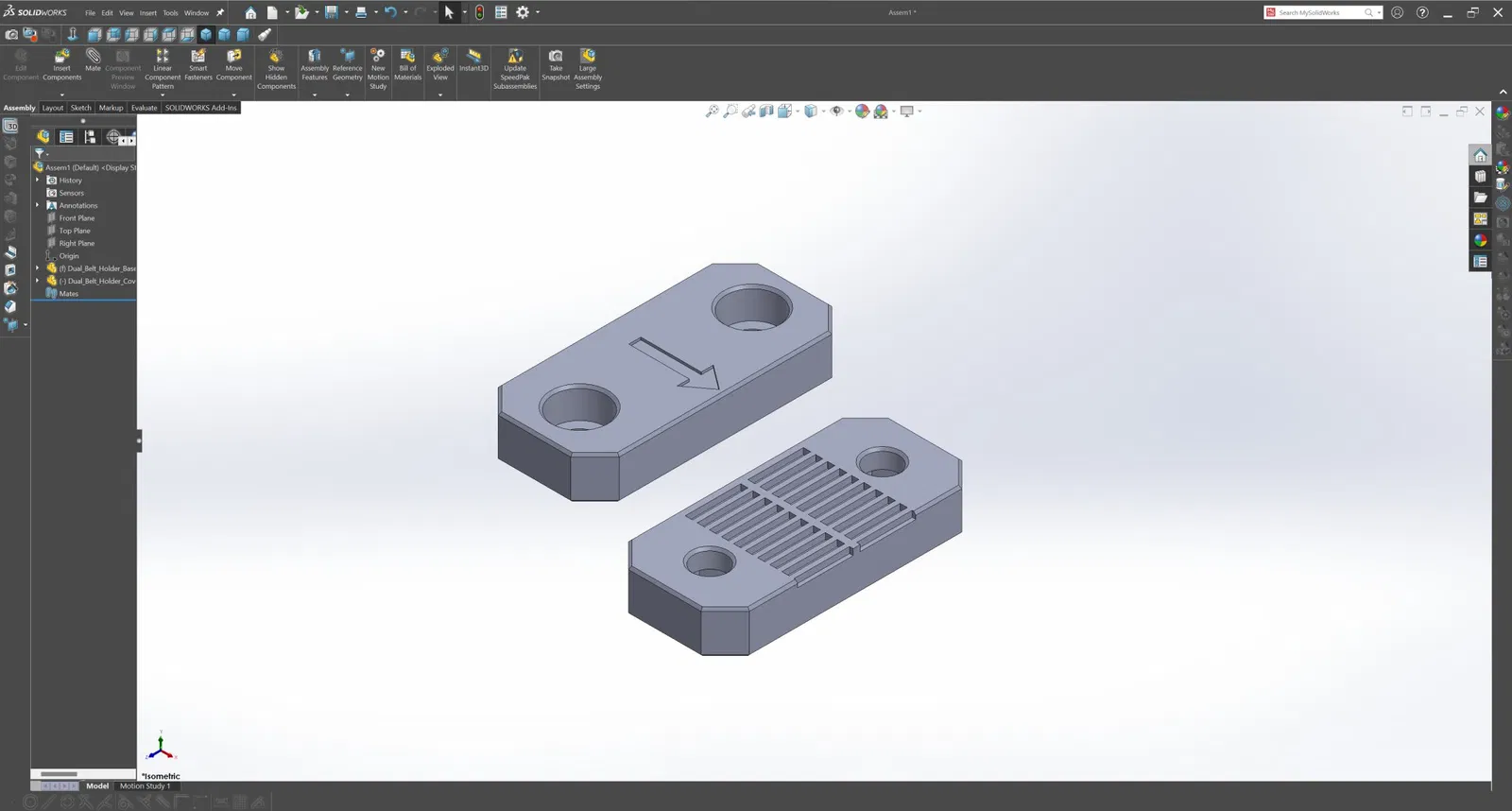
Task: Create a New Motion Study
Action: (378, 69)
